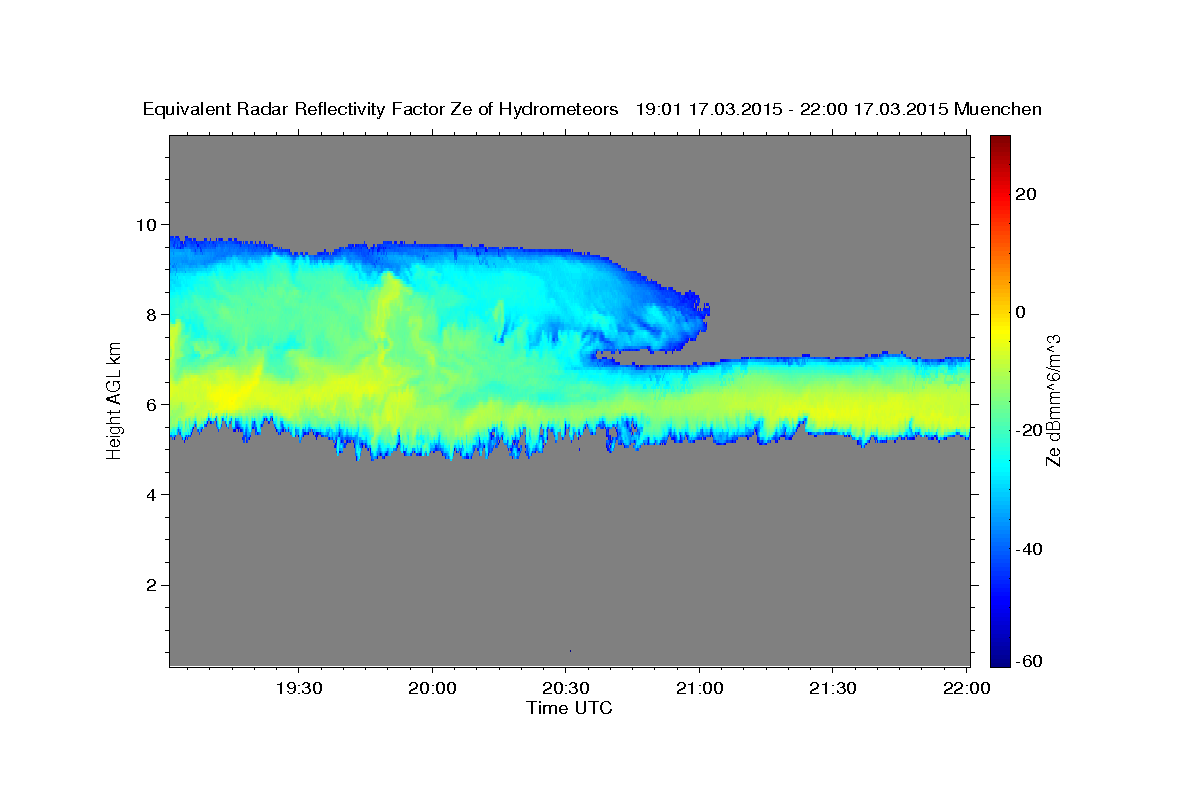Click the 21:30 time tick label
This screenshot has width=1200, height=800.
833,689
